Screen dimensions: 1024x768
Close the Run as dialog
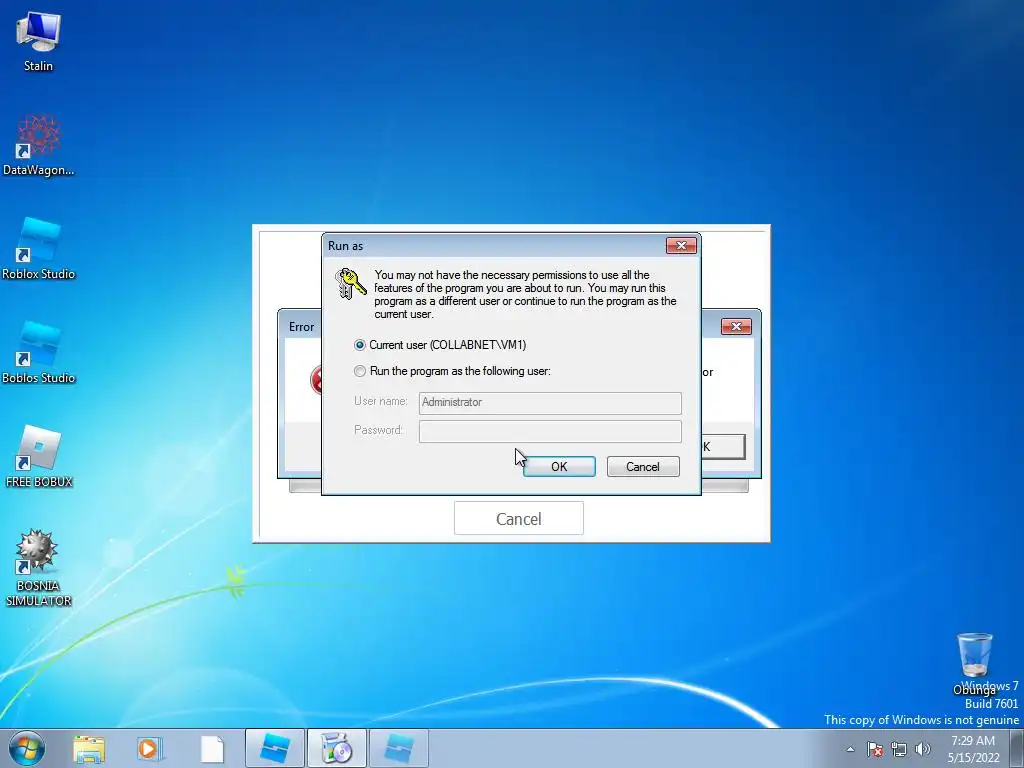[x=681, y=246]
